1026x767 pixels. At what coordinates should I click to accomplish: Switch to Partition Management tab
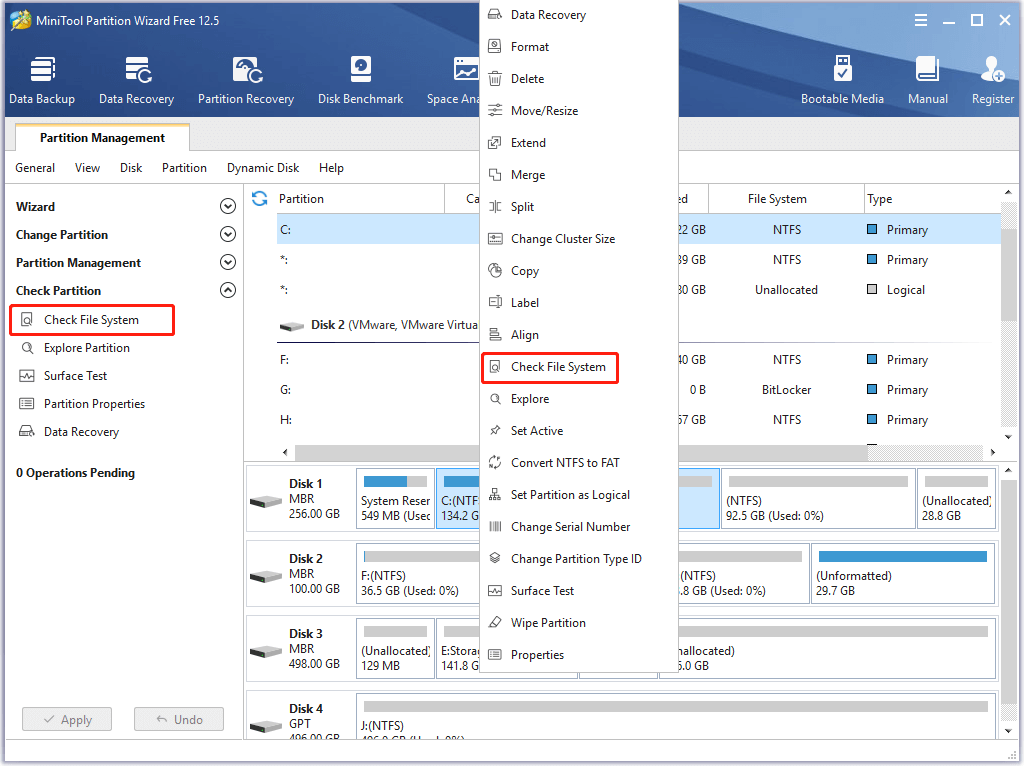pyautogui.click(x=102, y=138)
